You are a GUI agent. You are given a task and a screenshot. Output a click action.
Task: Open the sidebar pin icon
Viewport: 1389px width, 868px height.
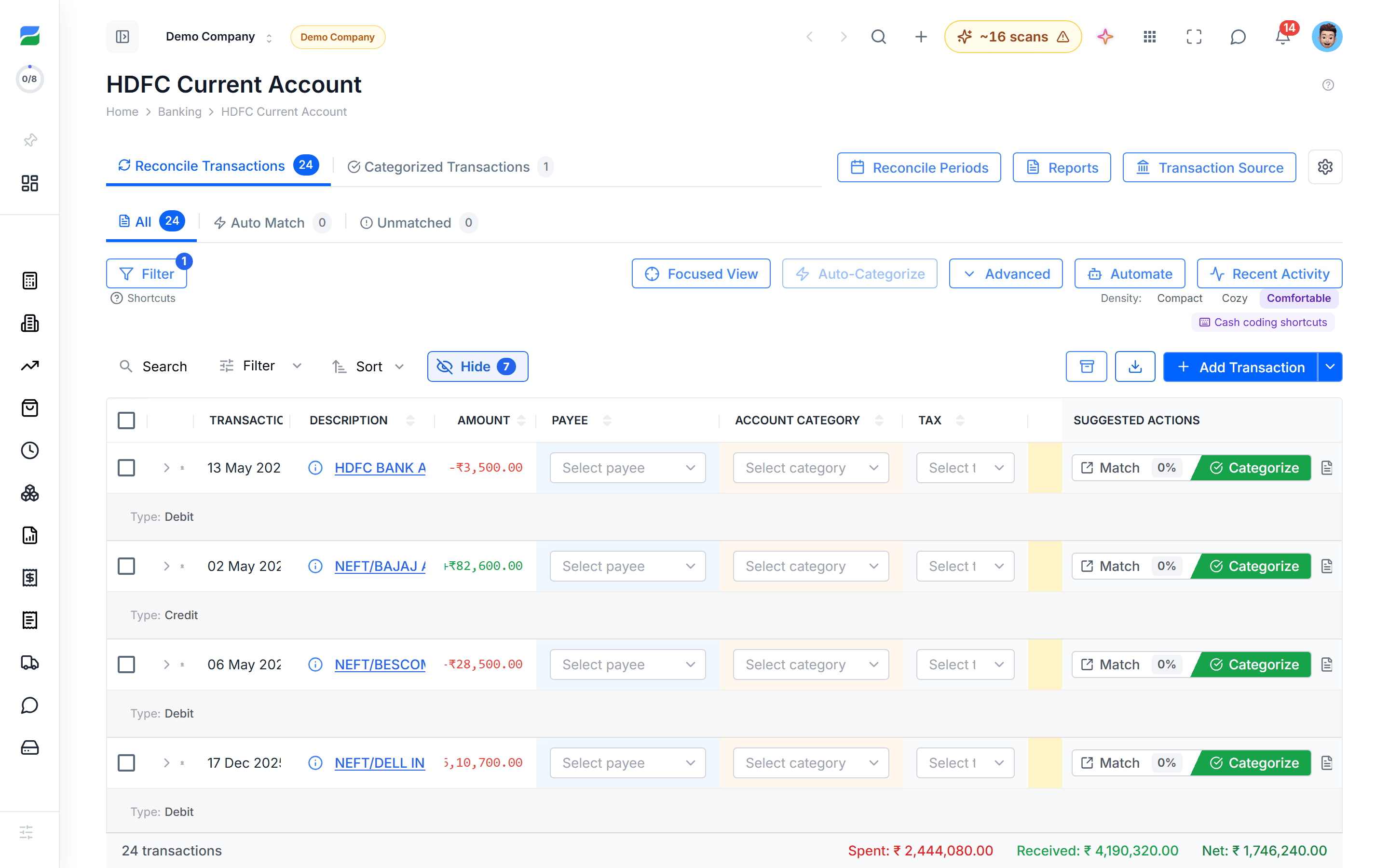[29, 140]
